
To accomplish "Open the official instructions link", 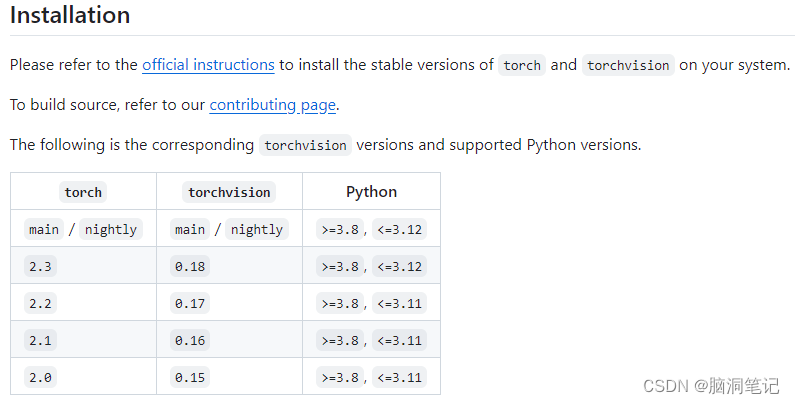I will (208, 65).
